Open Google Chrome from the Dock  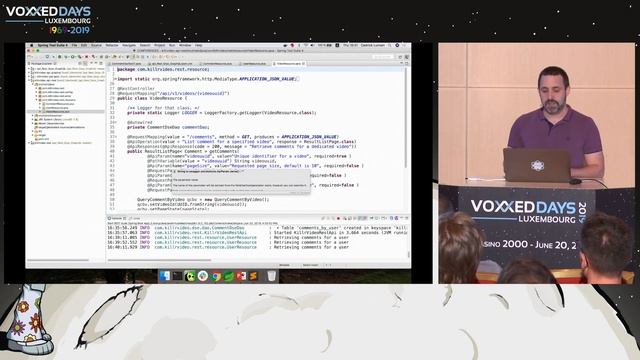pos(216,276)
